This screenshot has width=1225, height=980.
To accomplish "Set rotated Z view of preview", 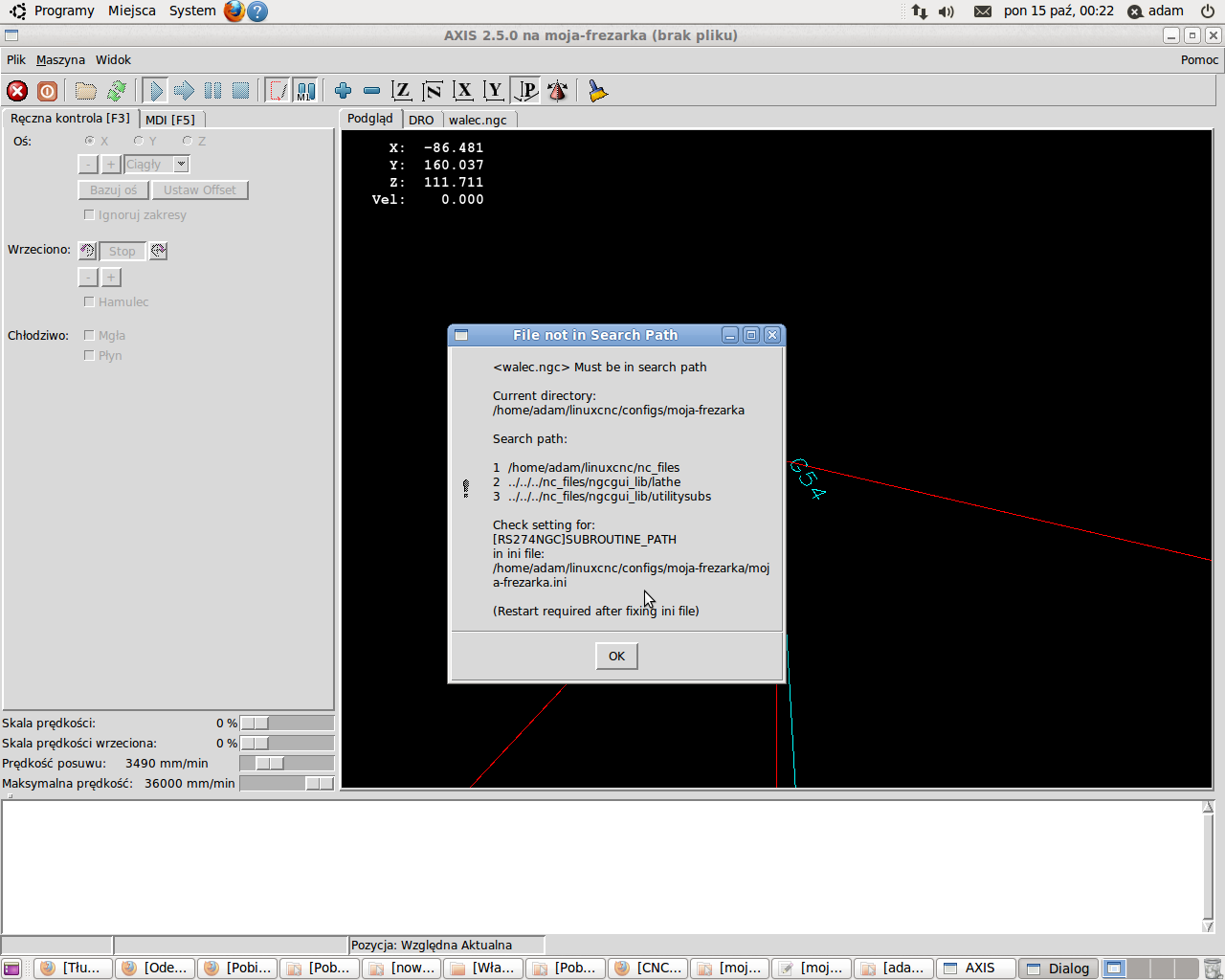I will (x=433, y=91).
